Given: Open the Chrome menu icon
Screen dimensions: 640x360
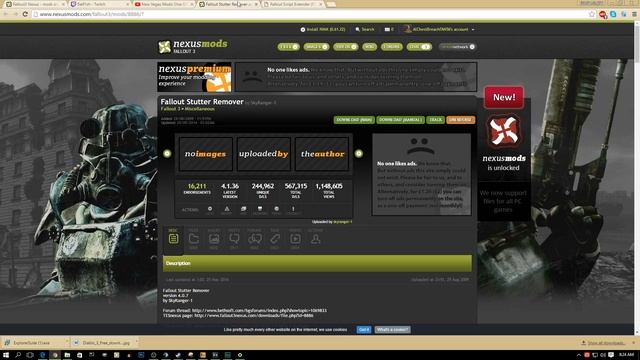Looking at the screenshot, I should 634,14.
